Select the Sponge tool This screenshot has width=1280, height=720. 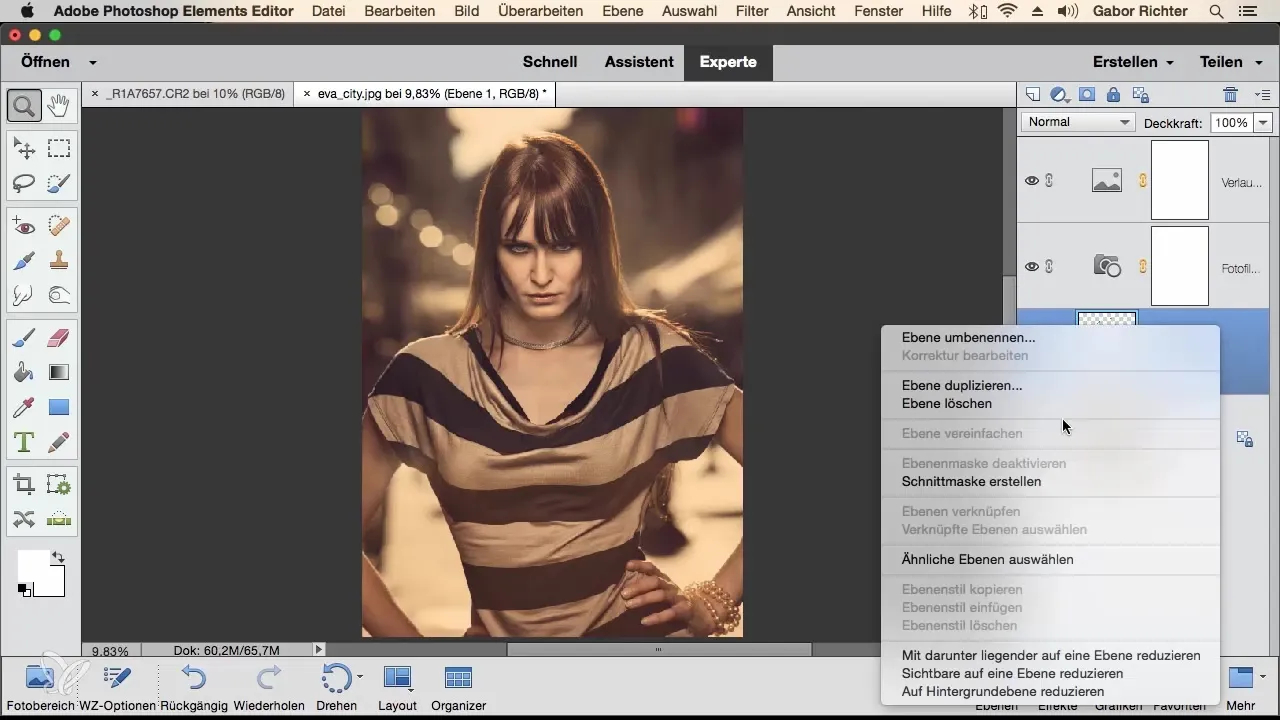point(59,295)
